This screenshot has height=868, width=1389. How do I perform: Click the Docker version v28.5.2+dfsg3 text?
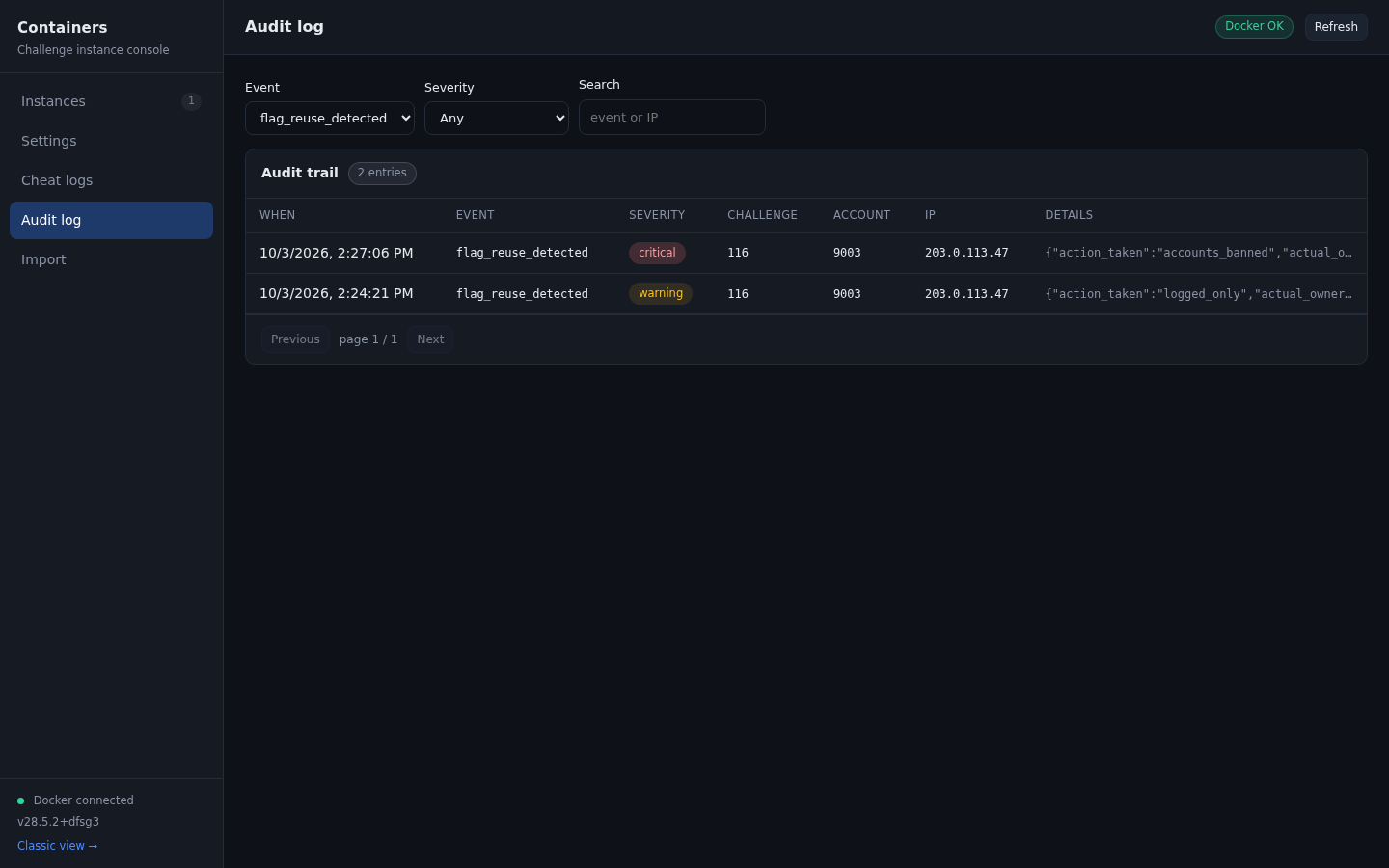tap(58, 822)
